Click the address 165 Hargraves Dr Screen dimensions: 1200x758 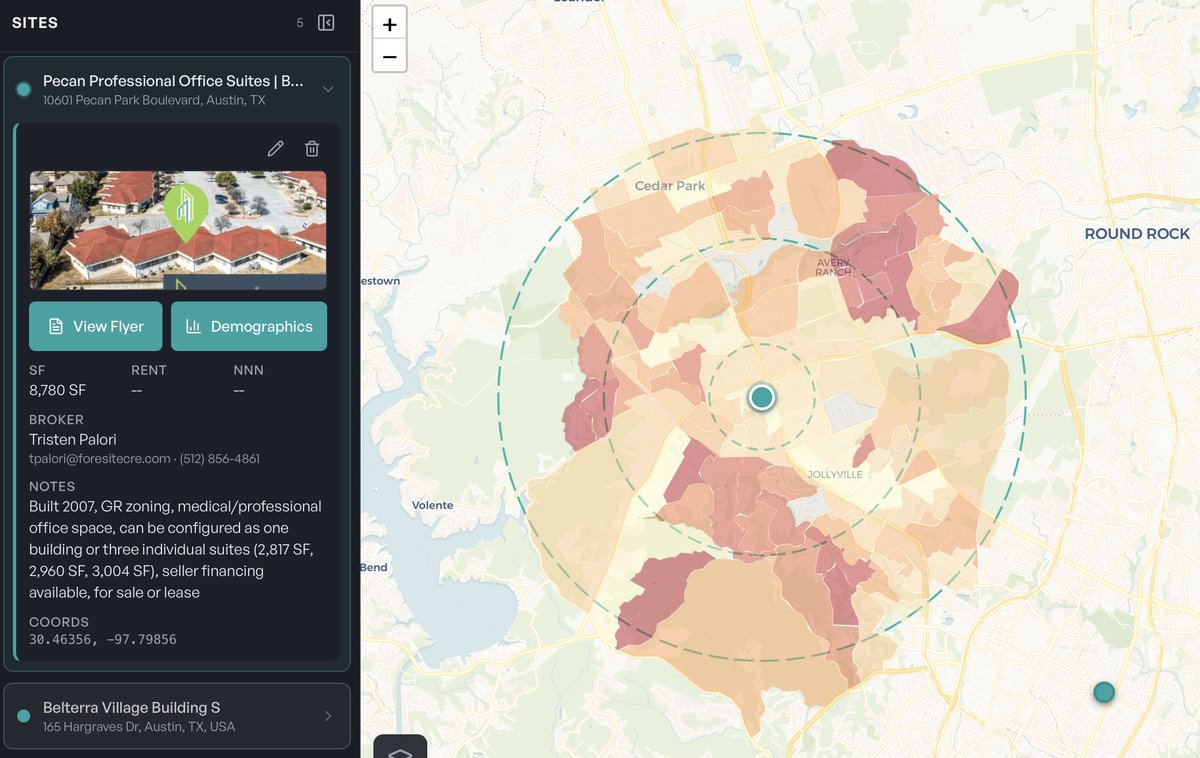(x=139, y=727)
